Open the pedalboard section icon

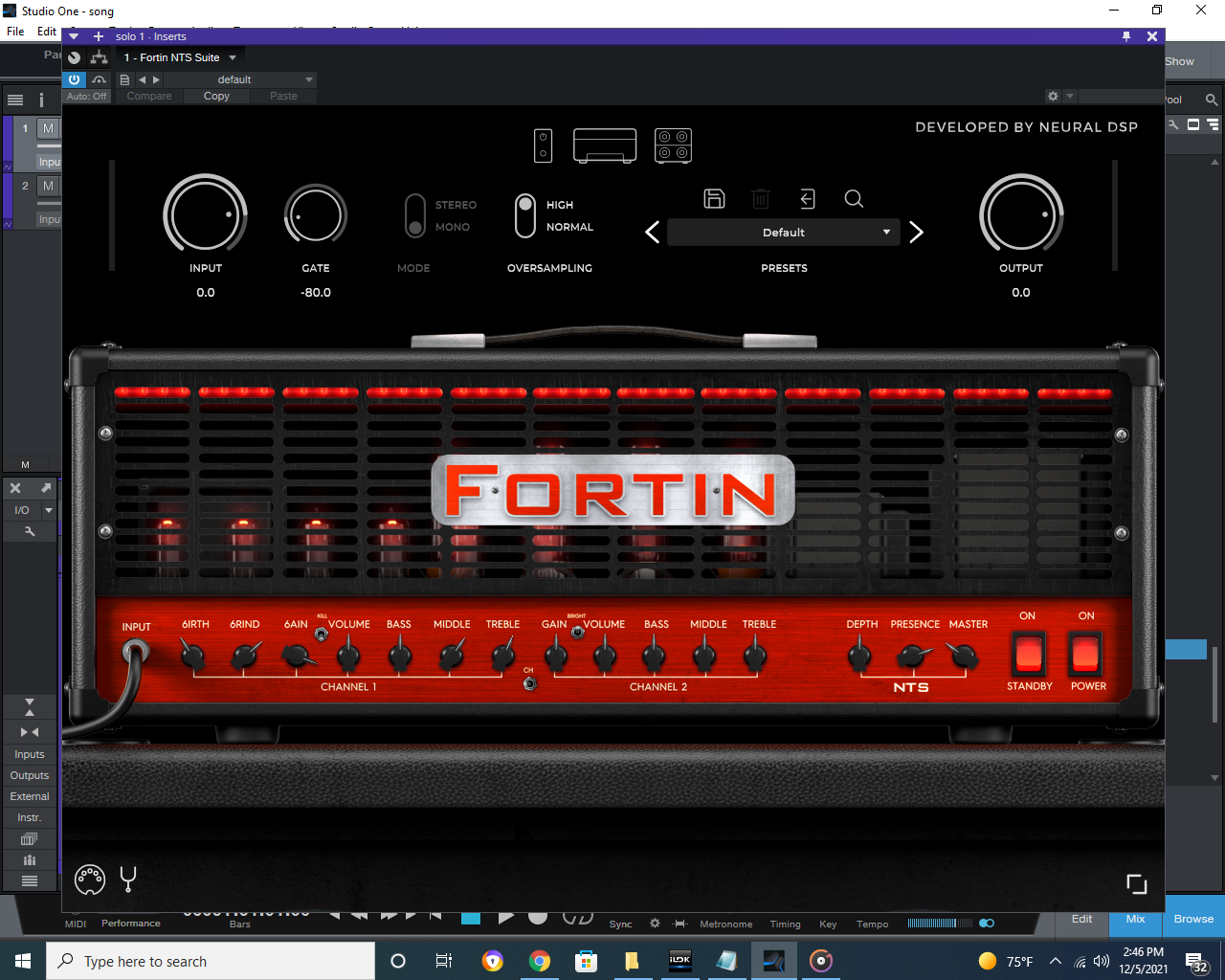coord(544,145)
